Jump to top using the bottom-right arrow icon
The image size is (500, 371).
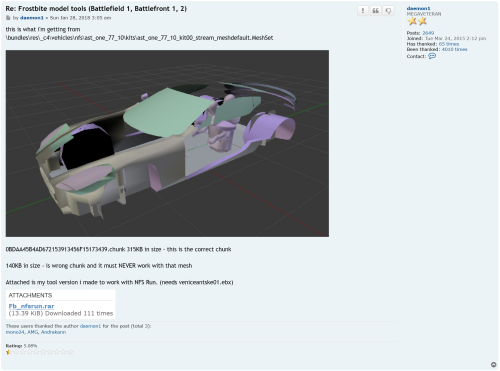point(493,364)
